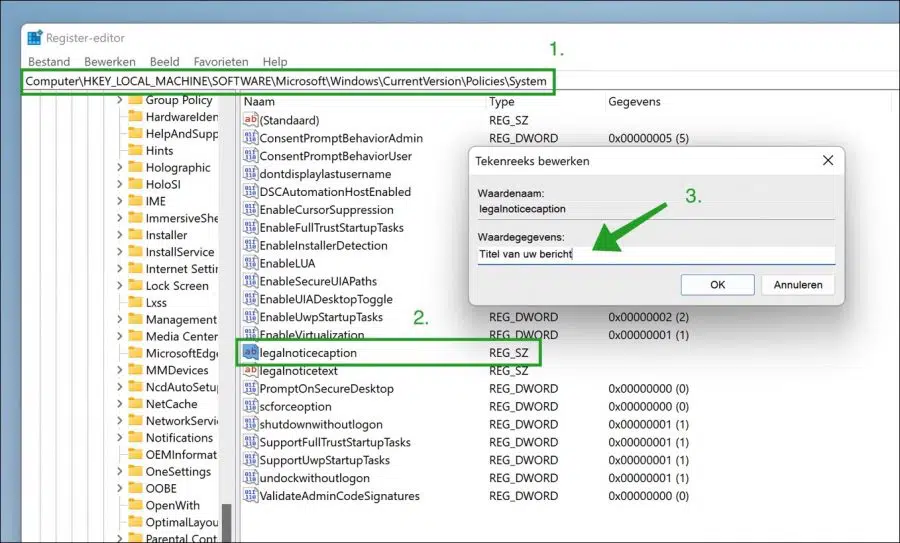Click the SupportUwpStartupTasks DWORD icon

(x=250, y=459)
